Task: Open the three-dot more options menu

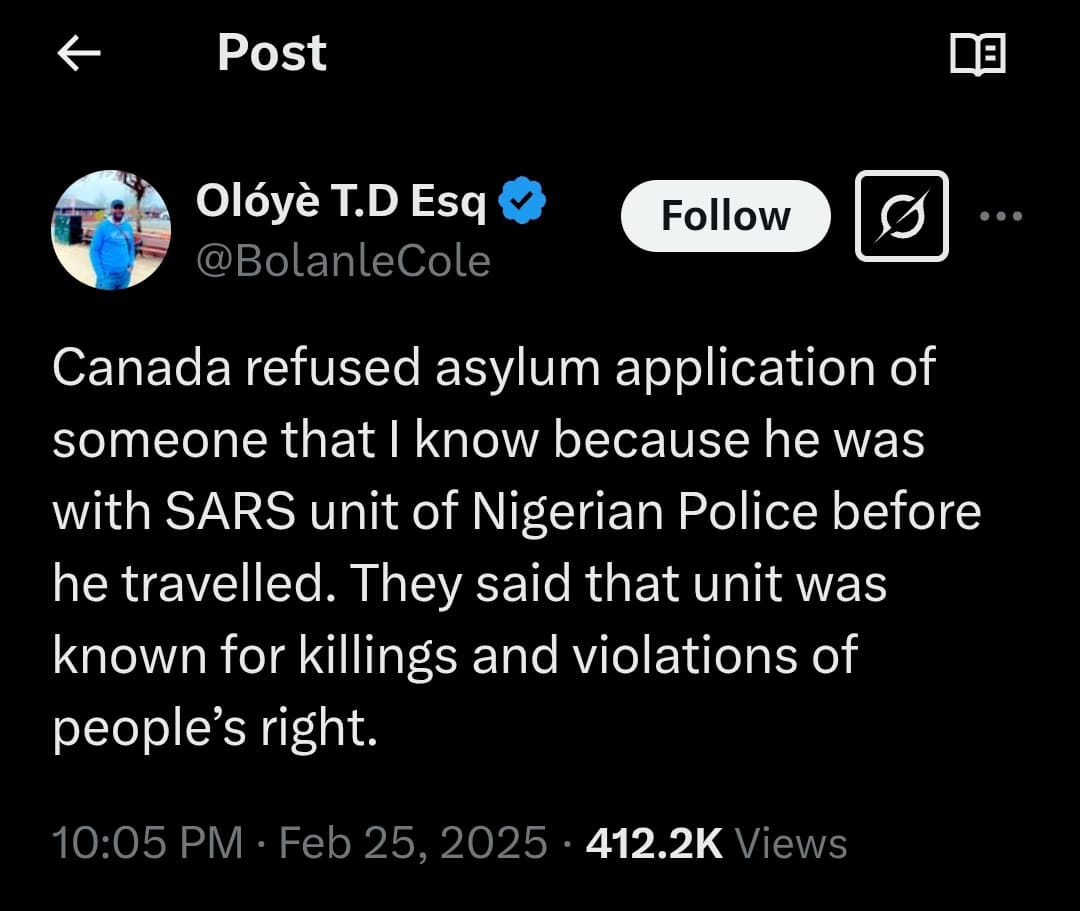Action: (x=1002, y=216)
